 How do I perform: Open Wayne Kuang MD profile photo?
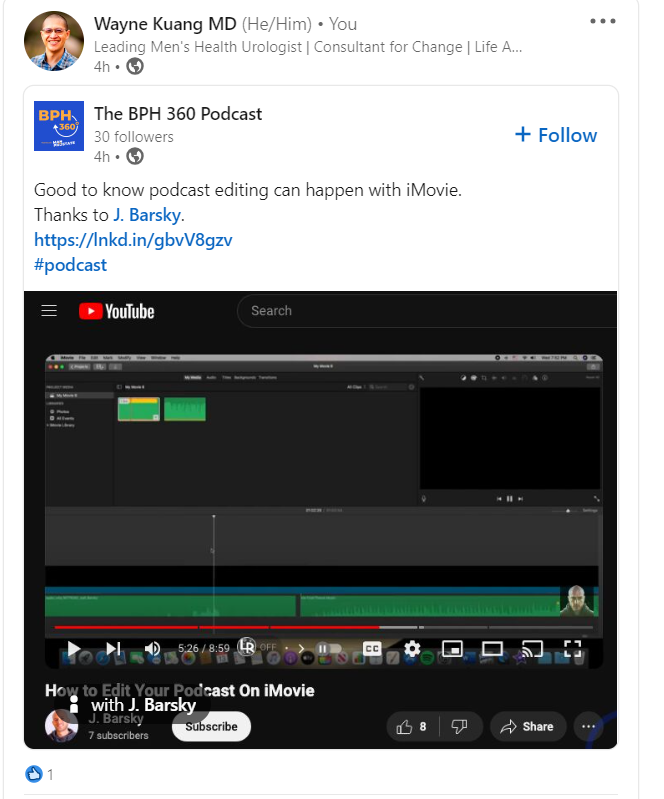tap(54, 41)
